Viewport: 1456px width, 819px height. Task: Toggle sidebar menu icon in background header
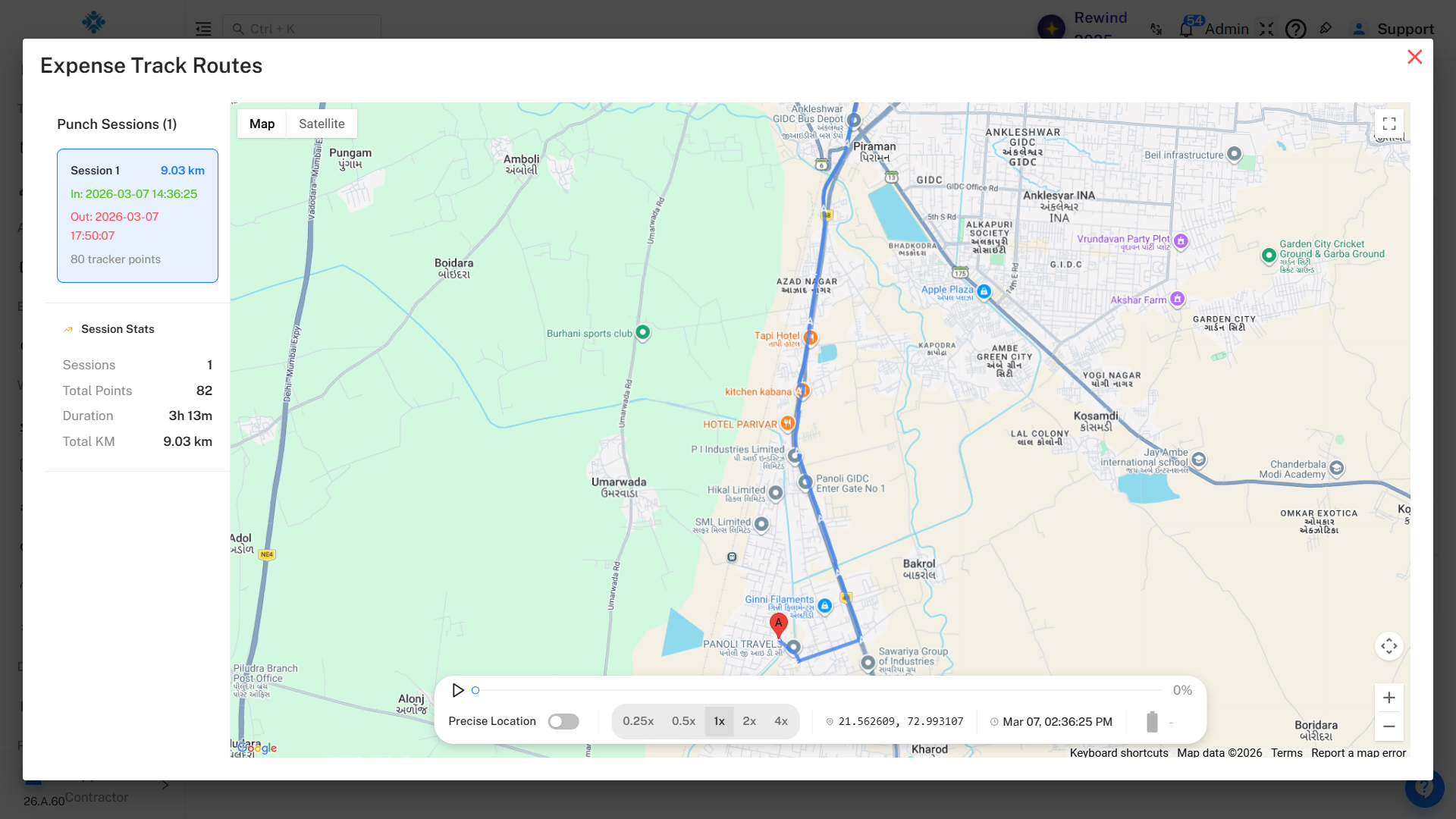203,29
